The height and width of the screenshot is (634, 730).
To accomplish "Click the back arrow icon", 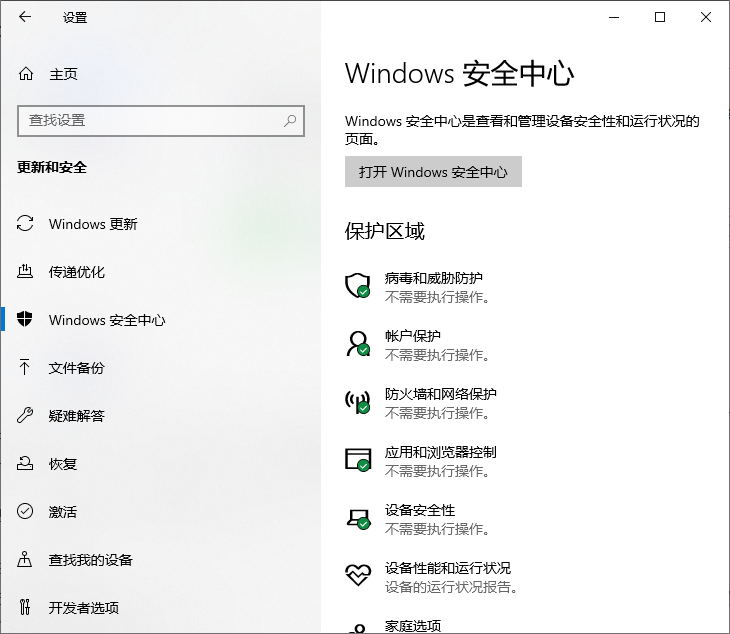I will click(x=25, y=17).
